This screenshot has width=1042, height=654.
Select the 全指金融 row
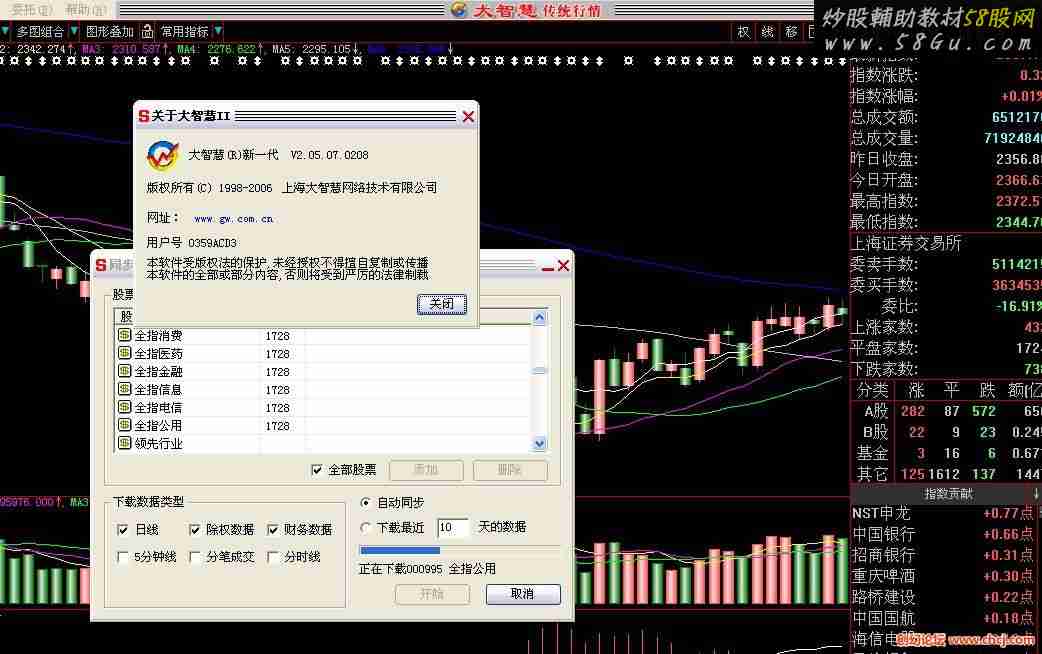click(x=322, y=372)
